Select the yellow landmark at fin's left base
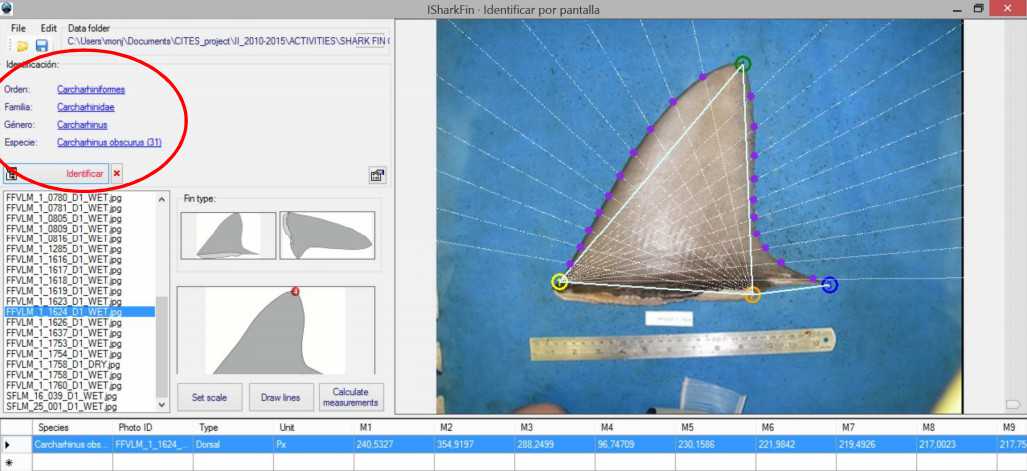This screenshot has height=471, width=1027. coord(560,282)
